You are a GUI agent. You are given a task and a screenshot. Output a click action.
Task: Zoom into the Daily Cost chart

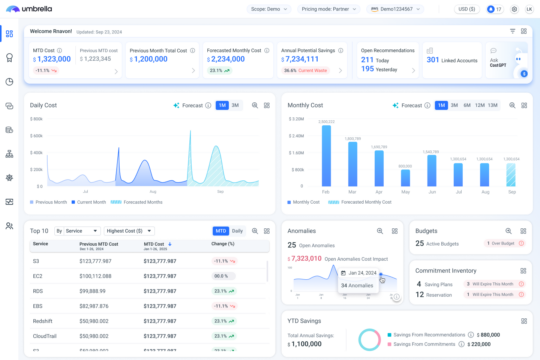click(255, 105)
